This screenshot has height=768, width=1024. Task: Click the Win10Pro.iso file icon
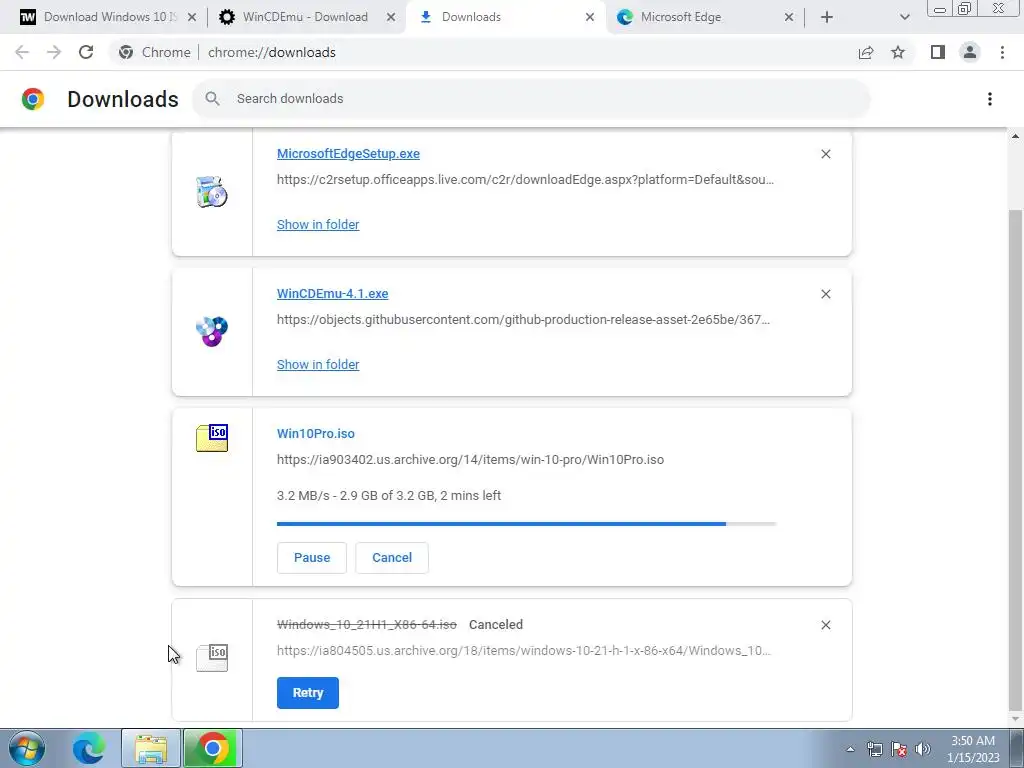pos(212,438)
